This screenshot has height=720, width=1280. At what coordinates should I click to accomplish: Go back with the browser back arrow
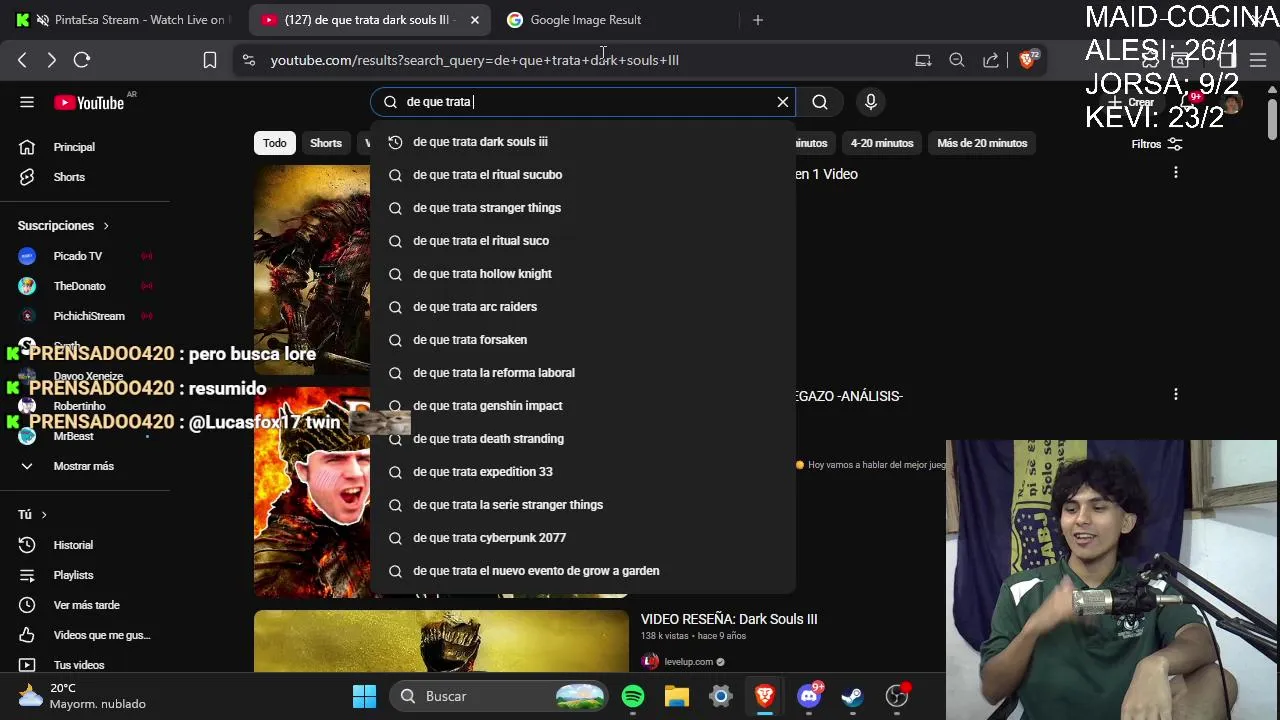pos(22,60)
